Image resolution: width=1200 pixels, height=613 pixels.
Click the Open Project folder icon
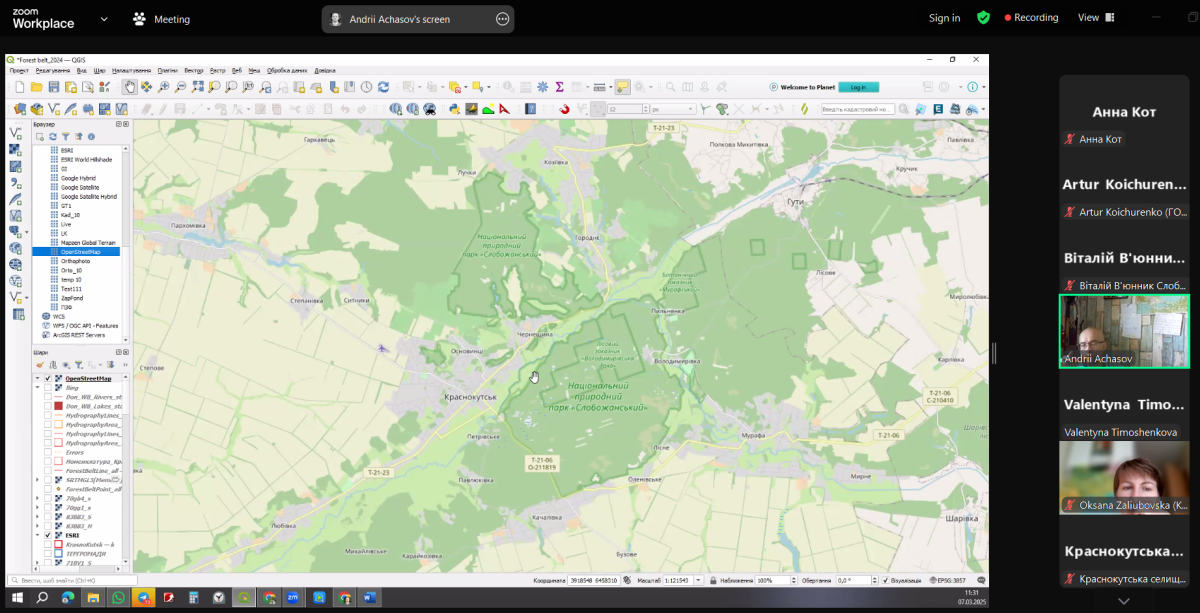click(37, 87)
